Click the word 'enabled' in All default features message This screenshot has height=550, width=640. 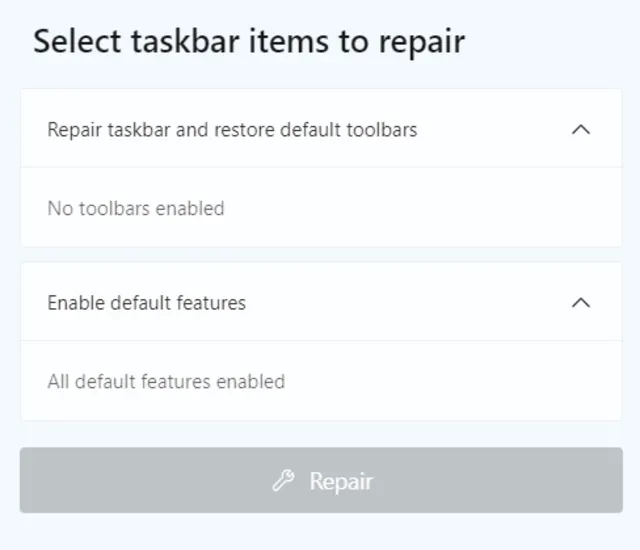252,382
